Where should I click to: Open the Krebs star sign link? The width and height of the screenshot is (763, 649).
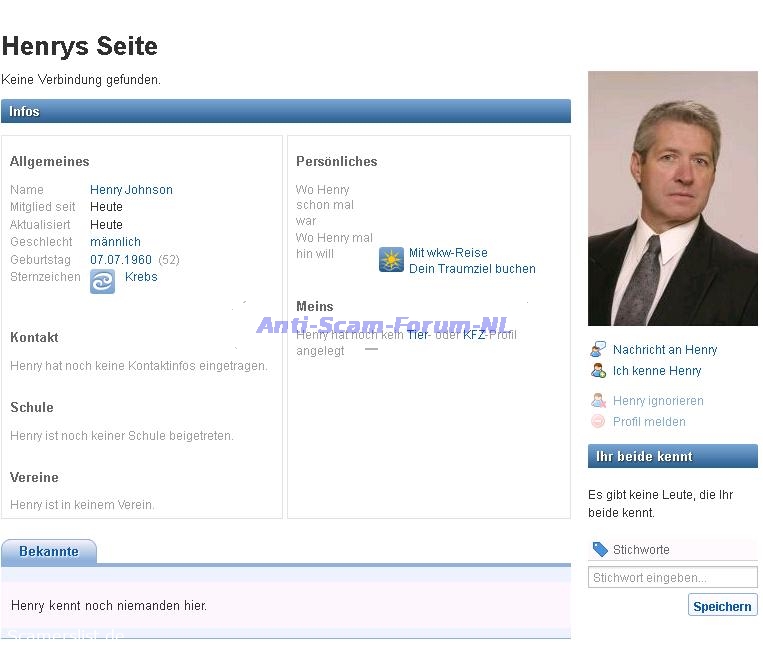(x=141, y=277)
